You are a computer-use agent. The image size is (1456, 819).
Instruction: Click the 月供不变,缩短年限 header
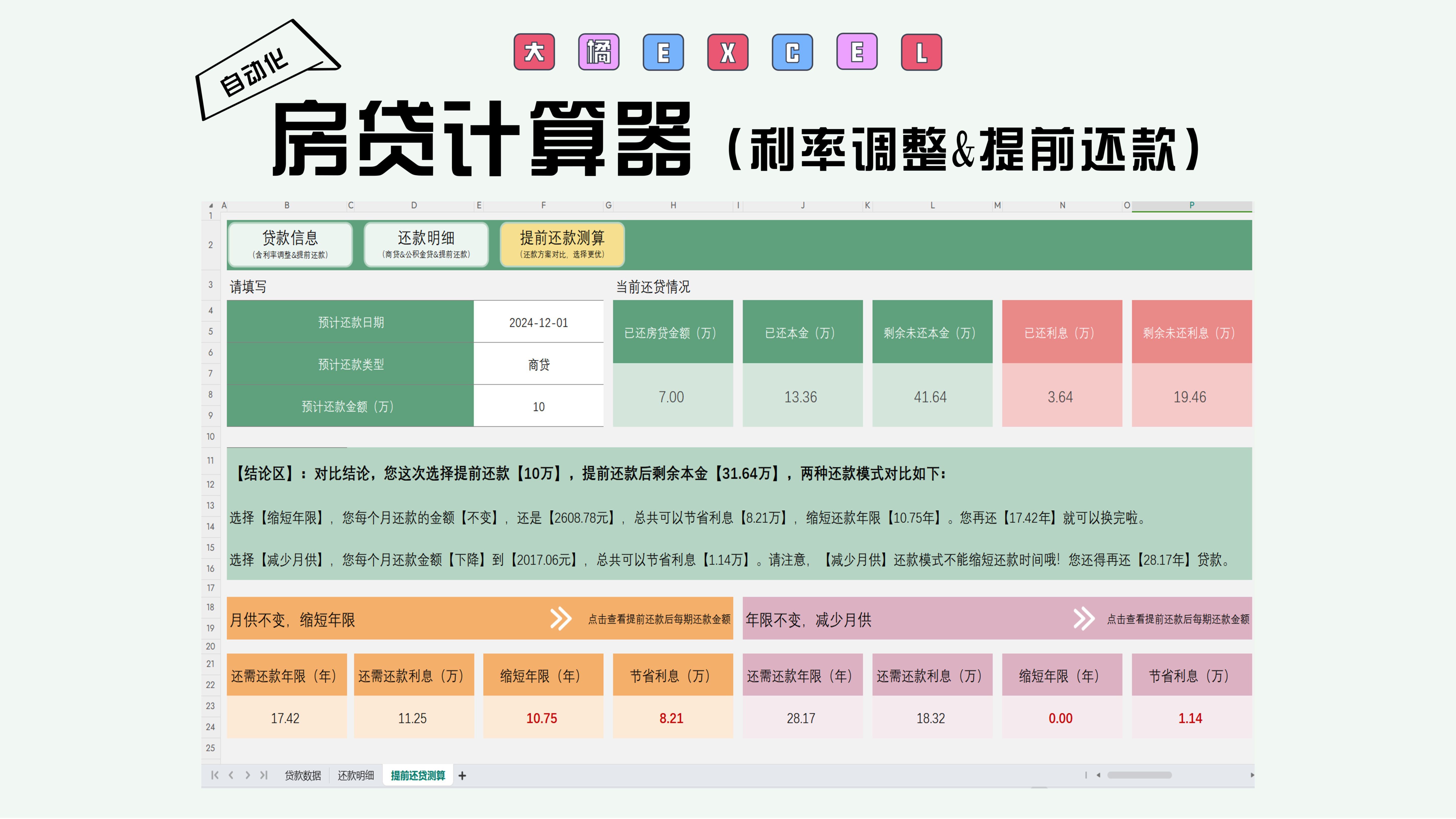(x=293, y=620)
